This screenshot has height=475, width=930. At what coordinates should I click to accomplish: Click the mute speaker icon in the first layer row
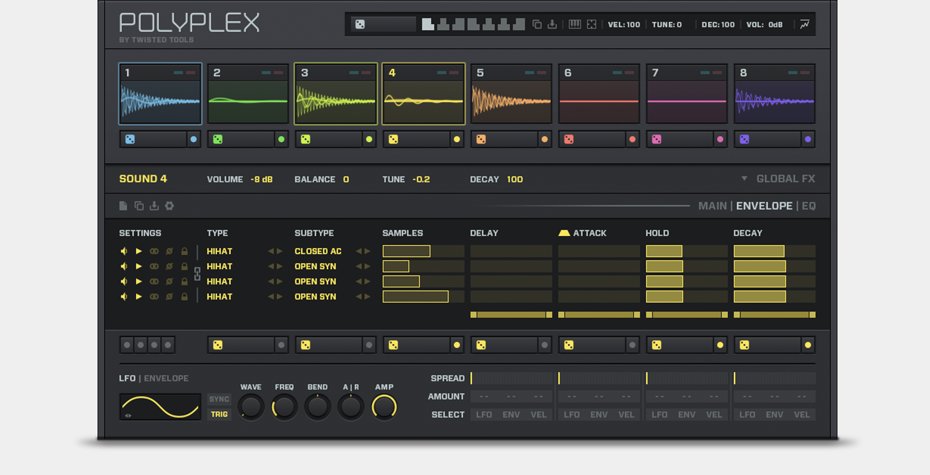[124, 252]
